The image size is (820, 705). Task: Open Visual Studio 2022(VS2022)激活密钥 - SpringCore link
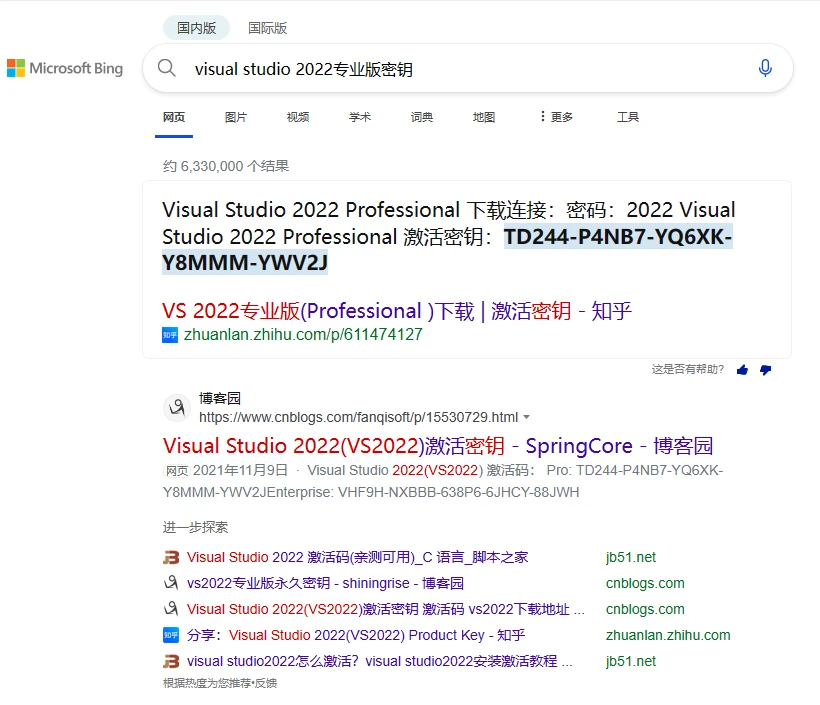438,446
